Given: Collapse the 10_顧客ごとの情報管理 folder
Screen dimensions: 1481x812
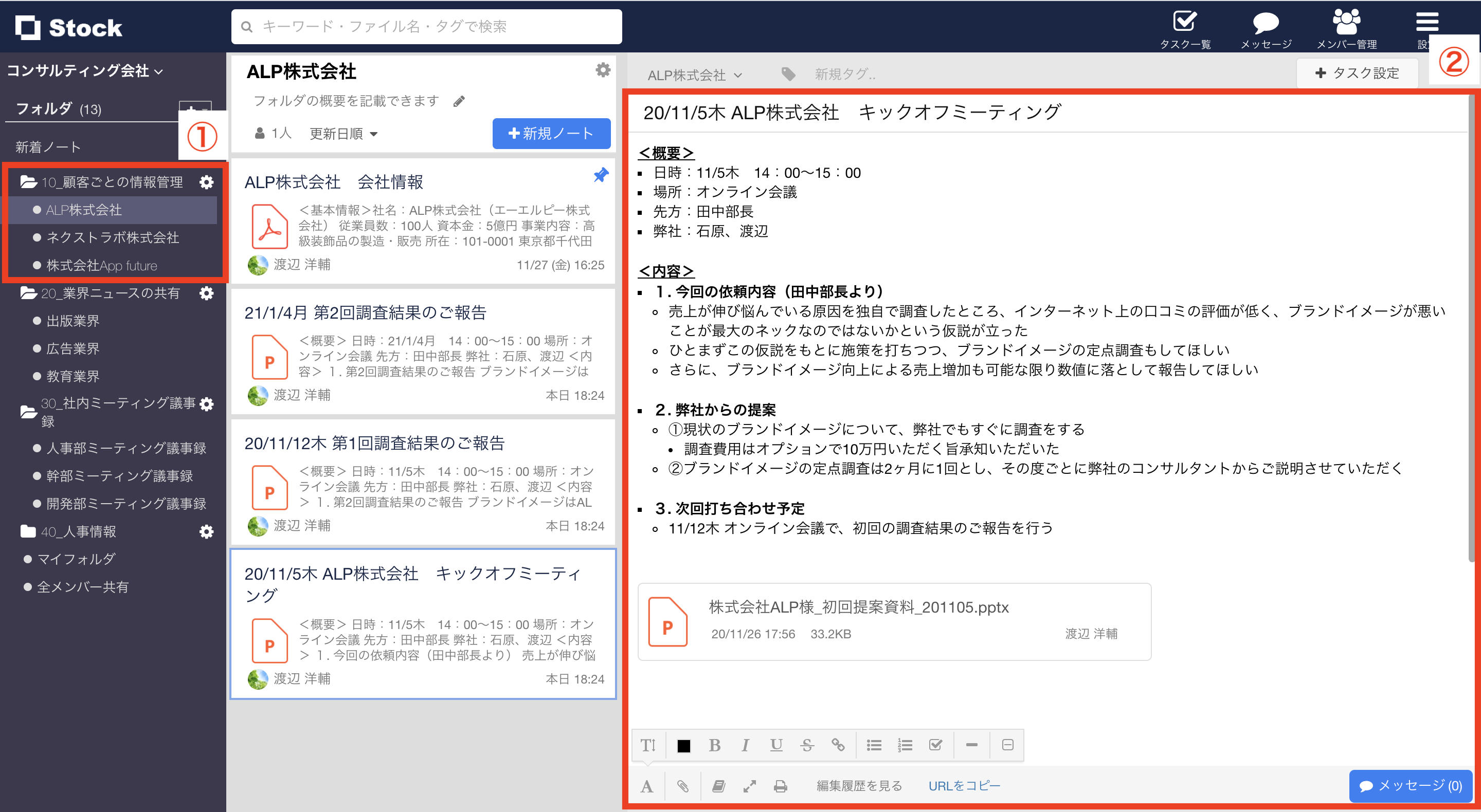Looking at the screenshot, I should 29,182.
